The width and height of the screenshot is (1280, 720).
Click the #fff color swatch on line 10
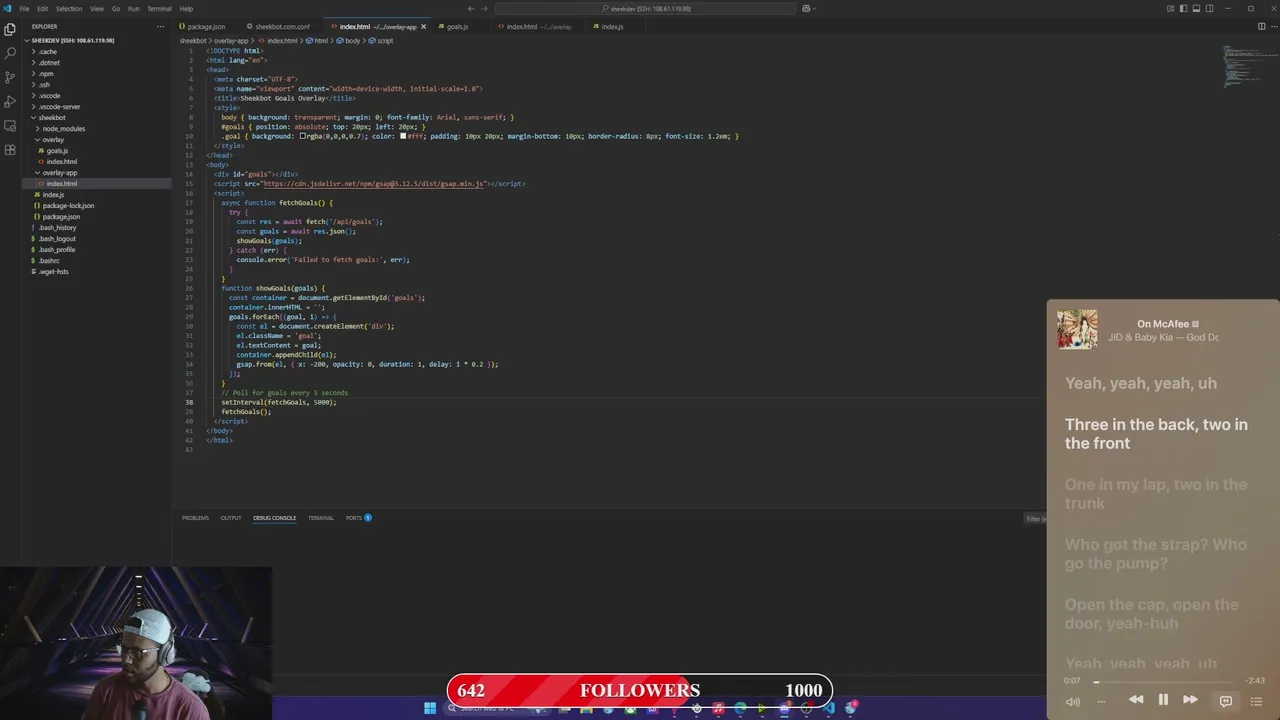(403, 136)
